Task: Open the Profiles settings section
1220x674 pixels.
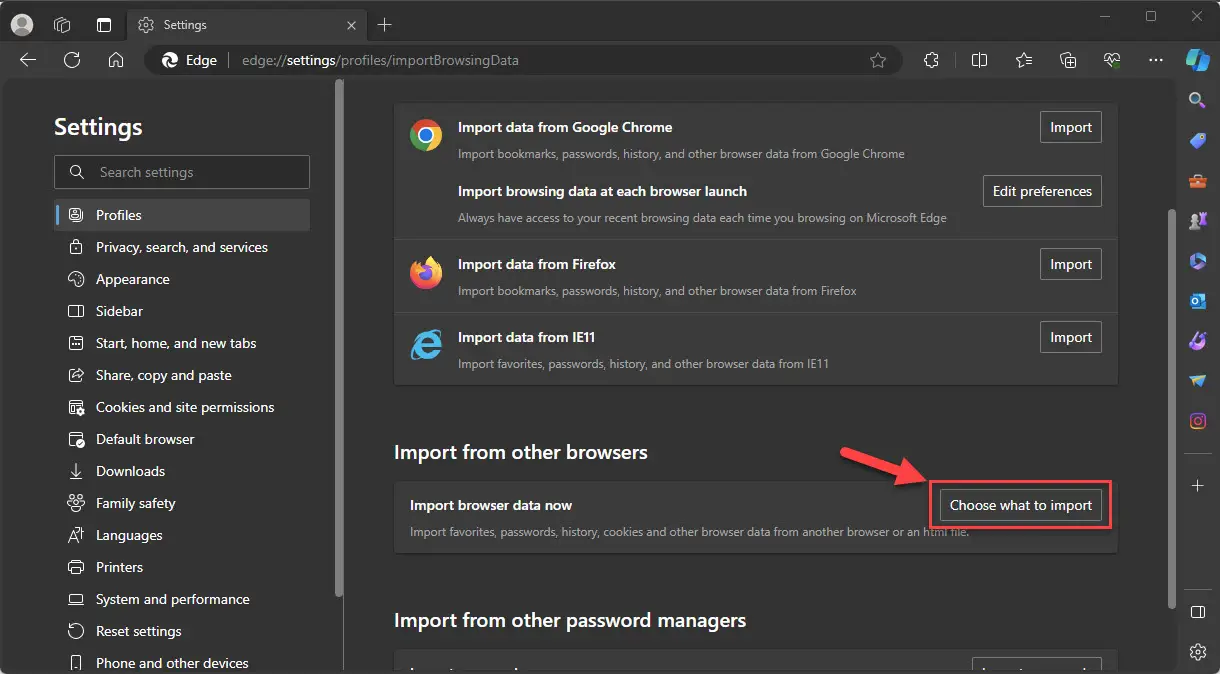Action: point(183,215)
